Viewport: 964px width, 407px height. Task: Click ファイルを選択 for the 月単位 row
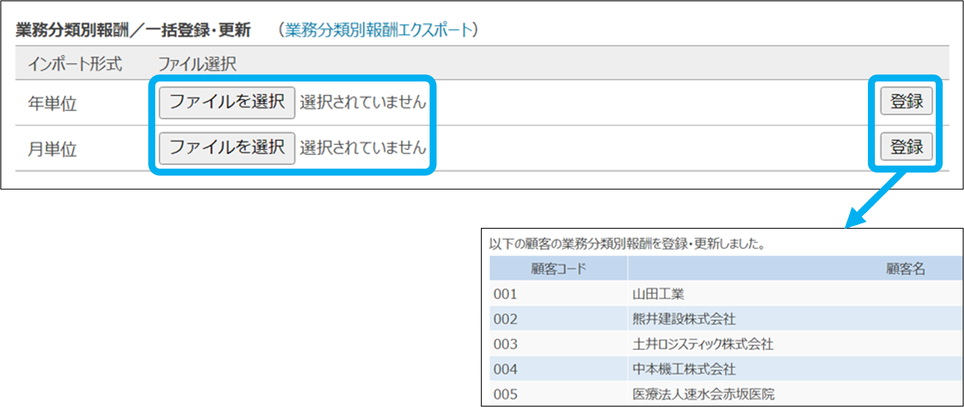227,147
